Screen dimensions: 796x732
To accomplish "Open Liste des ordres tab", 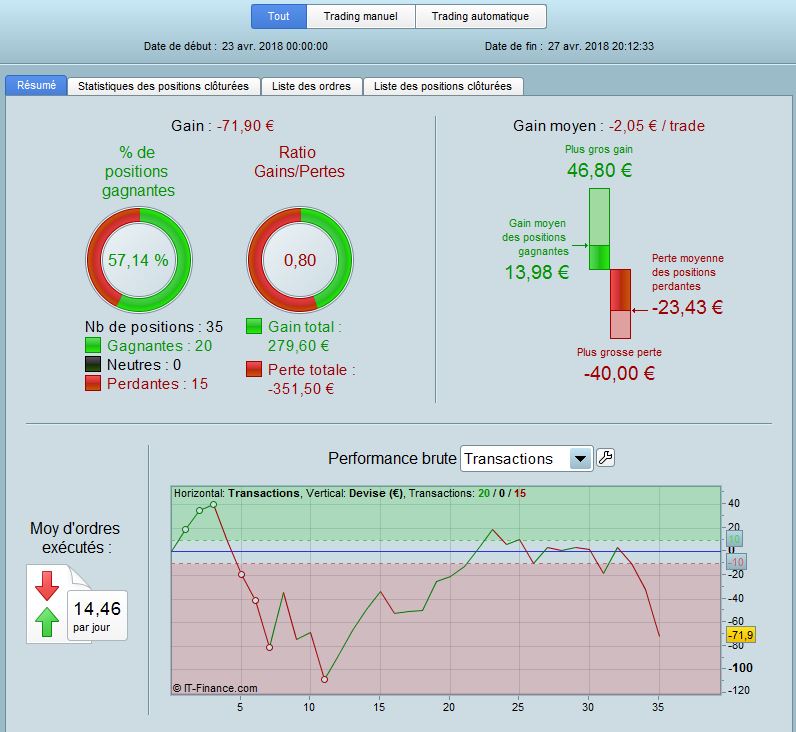I will [x=311, y=86].
